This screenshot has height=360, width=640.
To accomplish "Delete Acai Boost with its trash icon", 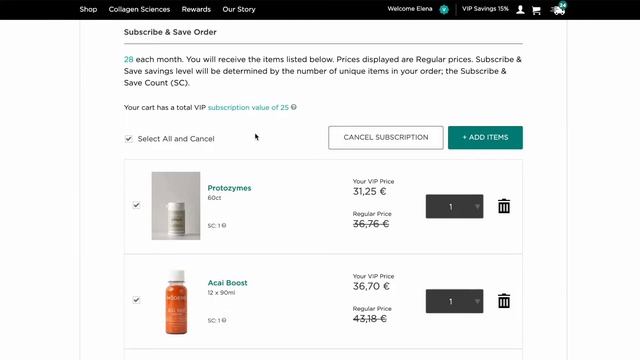I will [504, 301].
